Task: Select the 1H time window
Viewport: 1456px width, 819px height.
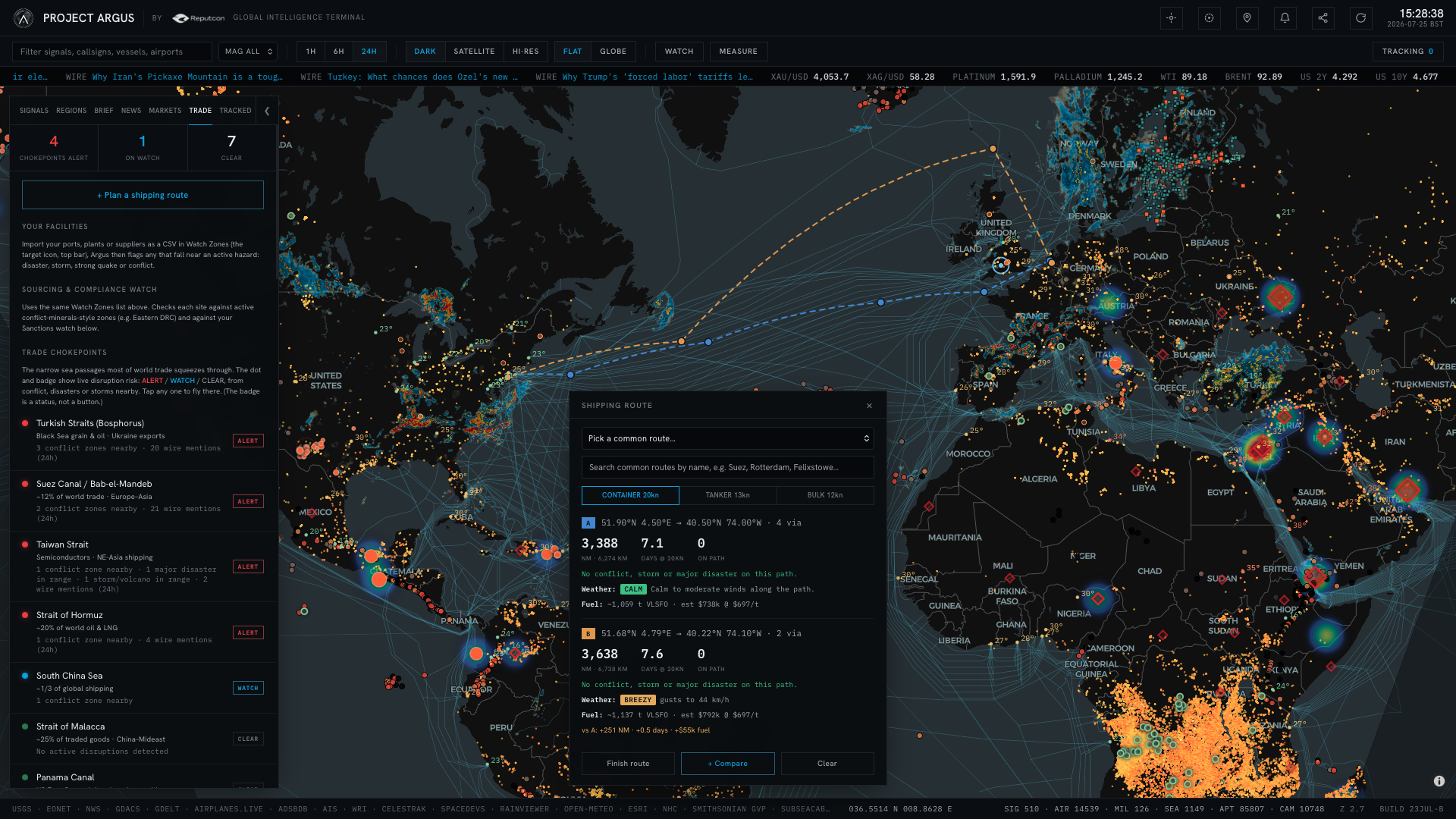Action: tap(311, 52)
